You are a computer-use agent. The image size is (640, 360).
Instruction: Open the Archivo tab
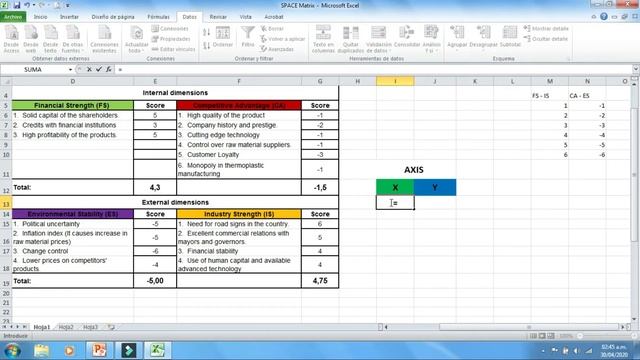13,17
